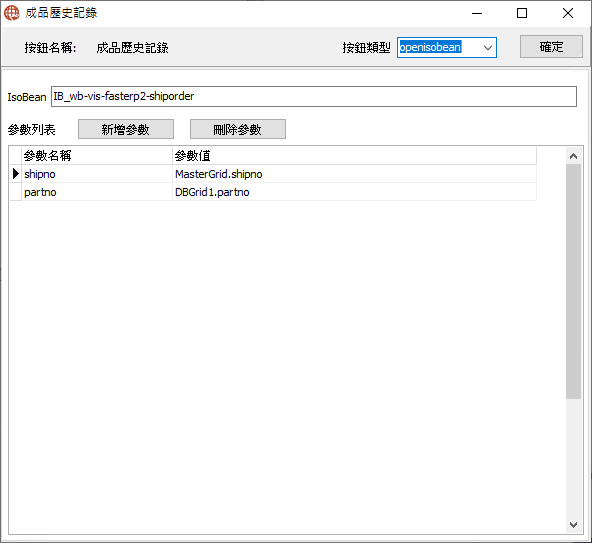
Task: Select the shipno parameter name cell
Action: [97, 174]
